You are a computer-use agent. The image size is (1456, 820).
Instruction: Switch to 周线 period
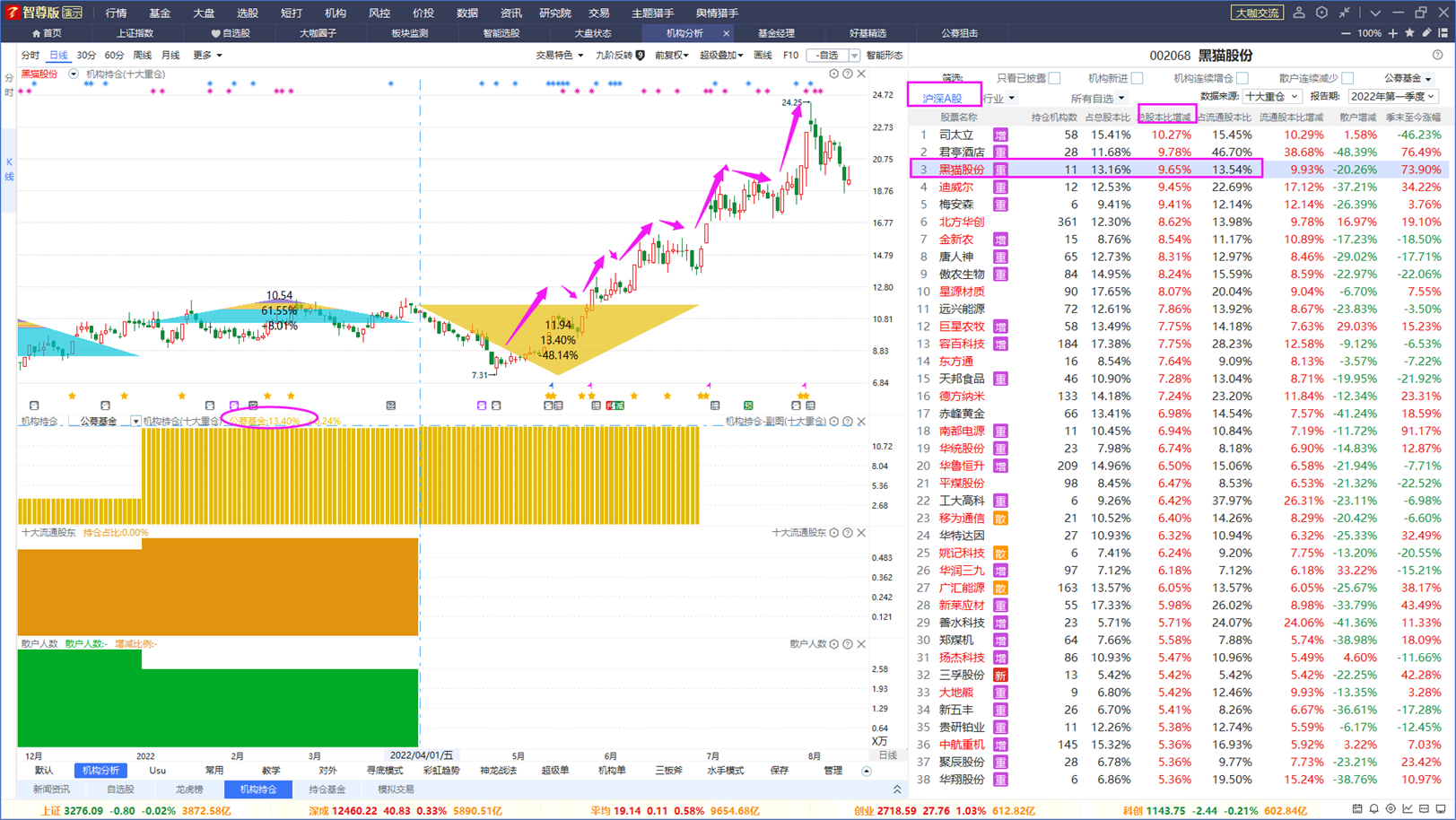[143, 56]
